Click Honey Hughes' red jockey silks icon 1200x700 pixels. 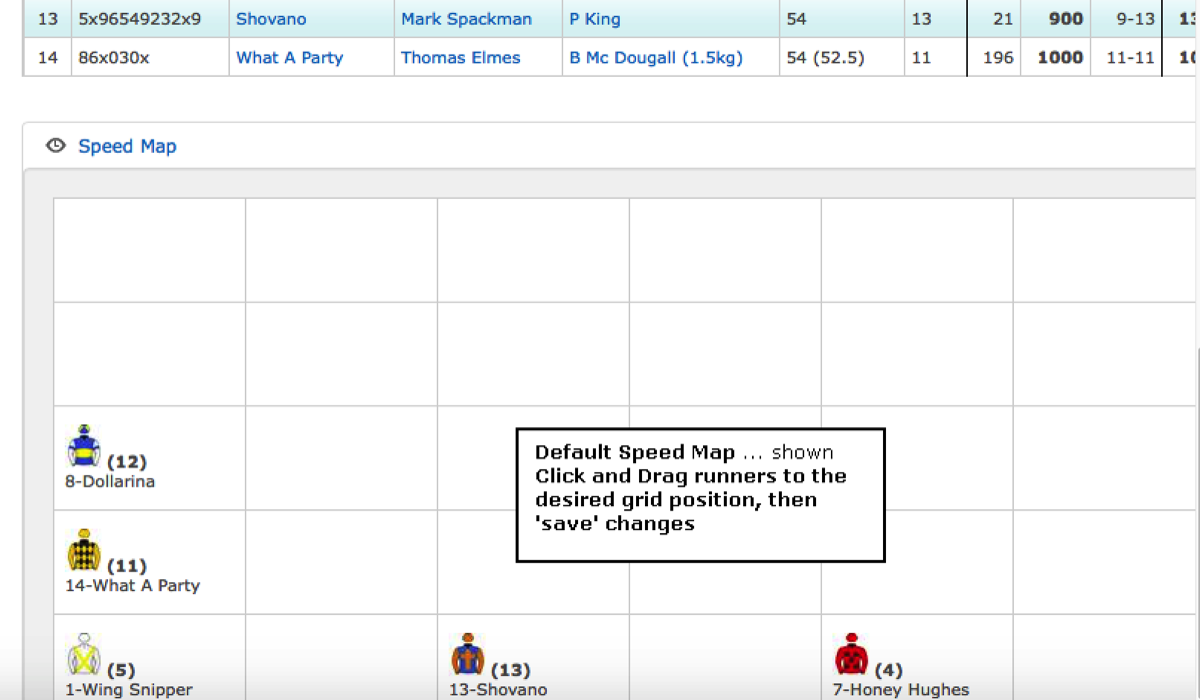(x=851, y=654)
